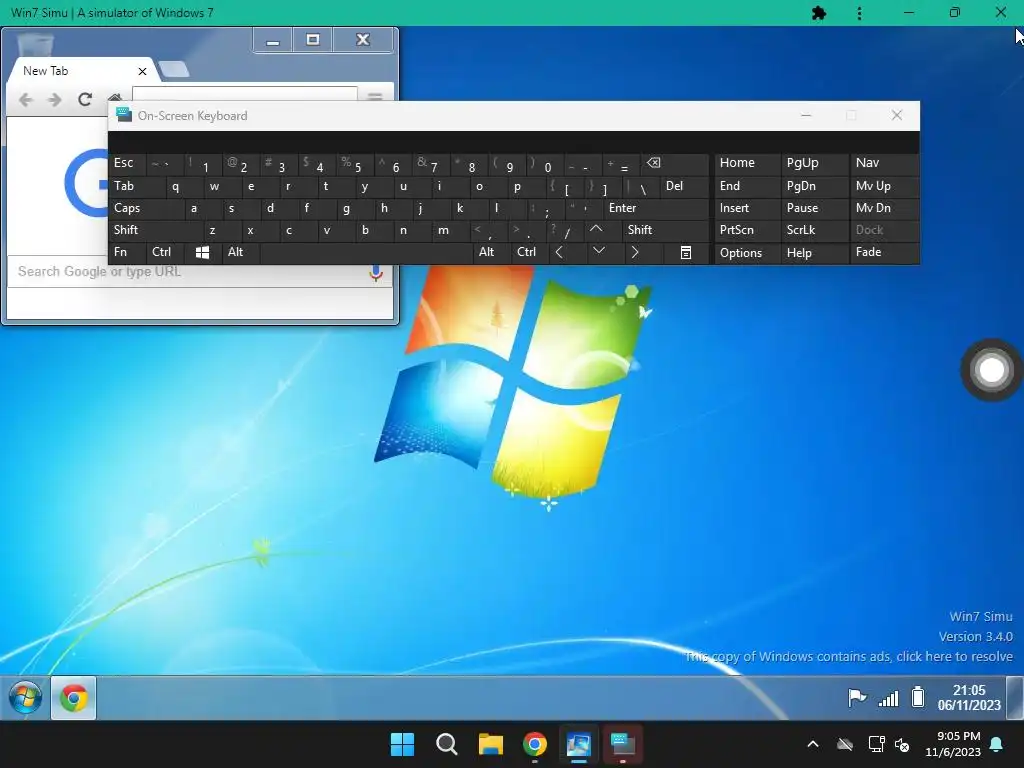Open the three-dot menu in title bar
Viewport: 1024px width, 768px height.
tap(859, 12)
